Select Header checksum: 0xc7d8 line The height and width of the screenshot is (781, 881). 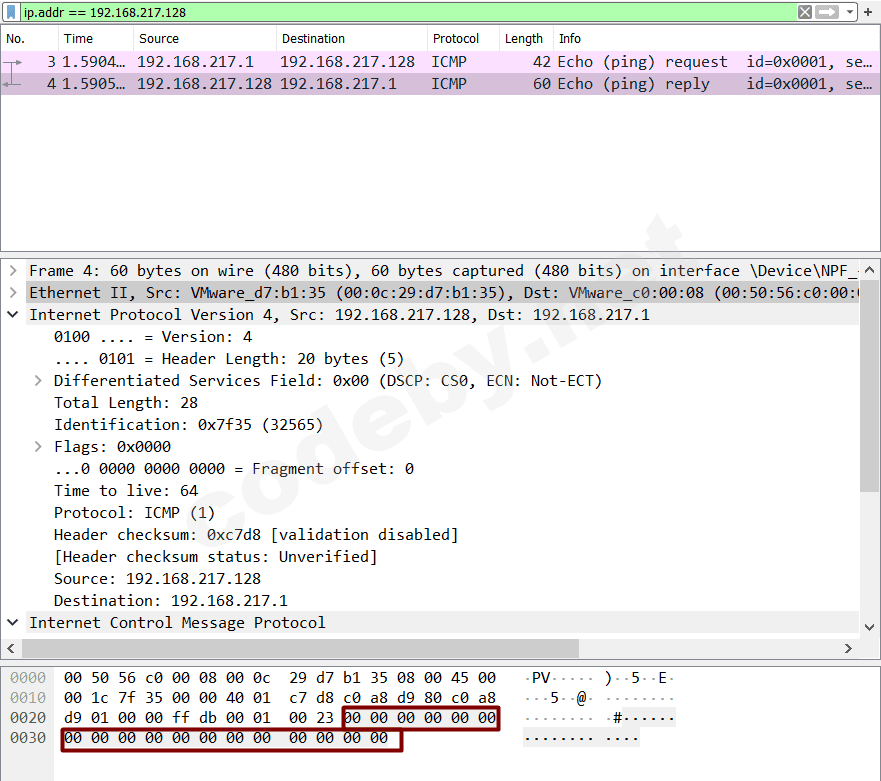pos(256,535)
